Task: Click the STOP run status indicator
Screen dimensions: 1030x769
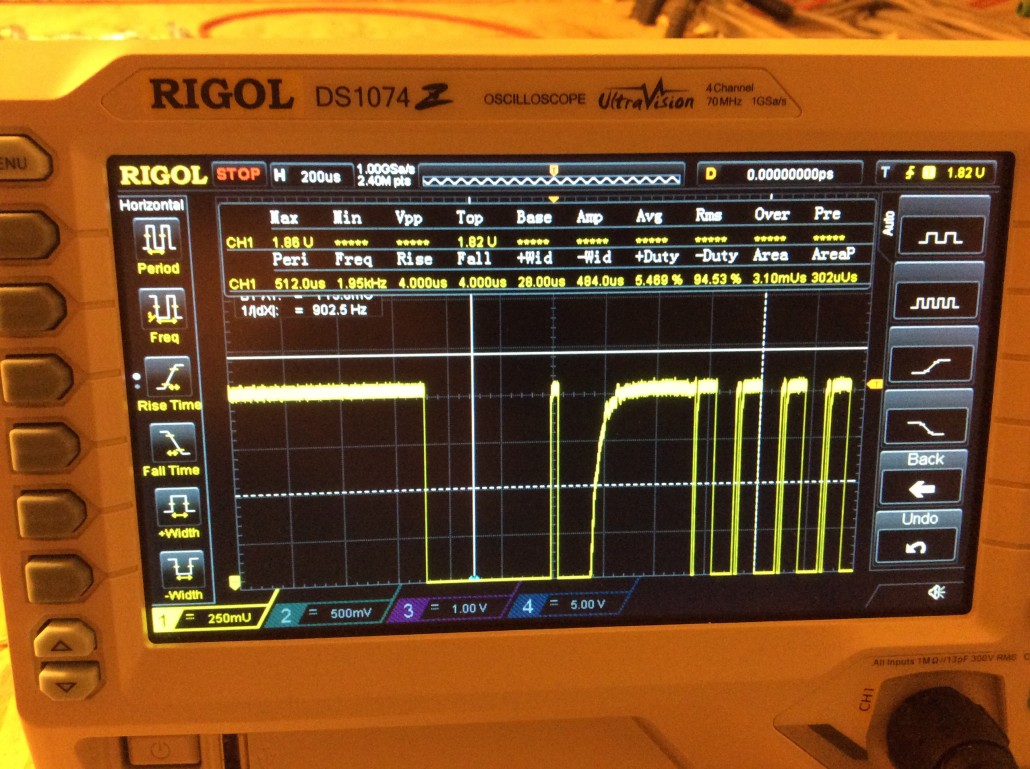Action: click(x=238, y=174)
